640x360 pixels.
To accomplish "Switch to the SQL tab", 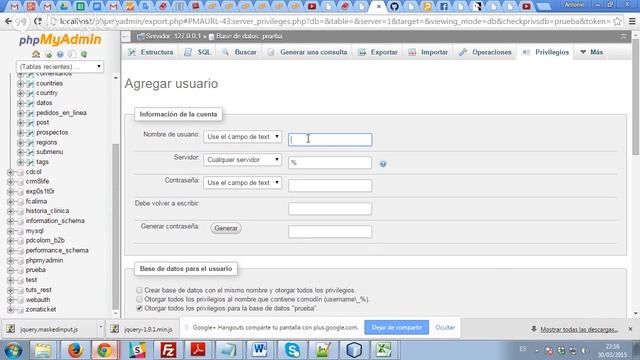I will click(198, 52).
